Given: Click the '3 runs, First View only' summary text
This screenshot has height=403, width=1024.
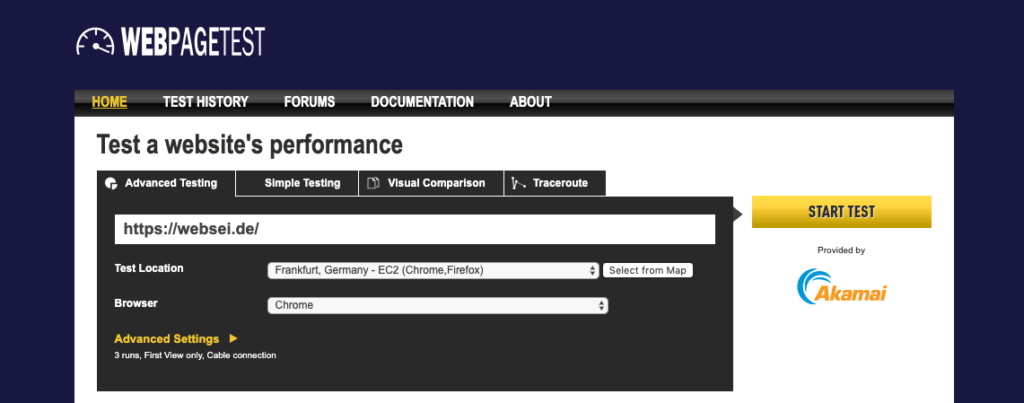Looking at the screenshot, I should (195, 355).
